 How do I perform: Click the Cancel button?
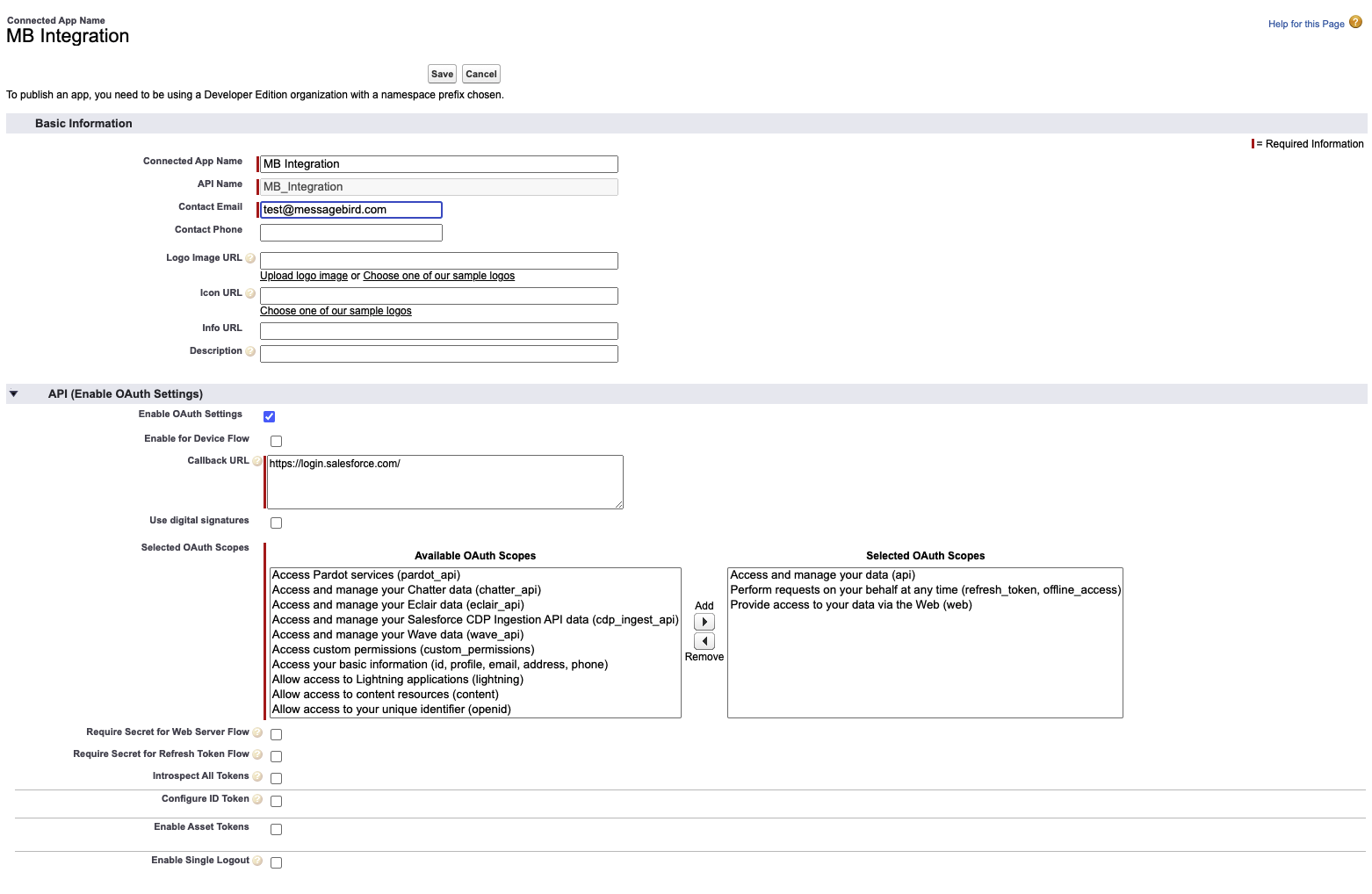[x=481, y=74]
